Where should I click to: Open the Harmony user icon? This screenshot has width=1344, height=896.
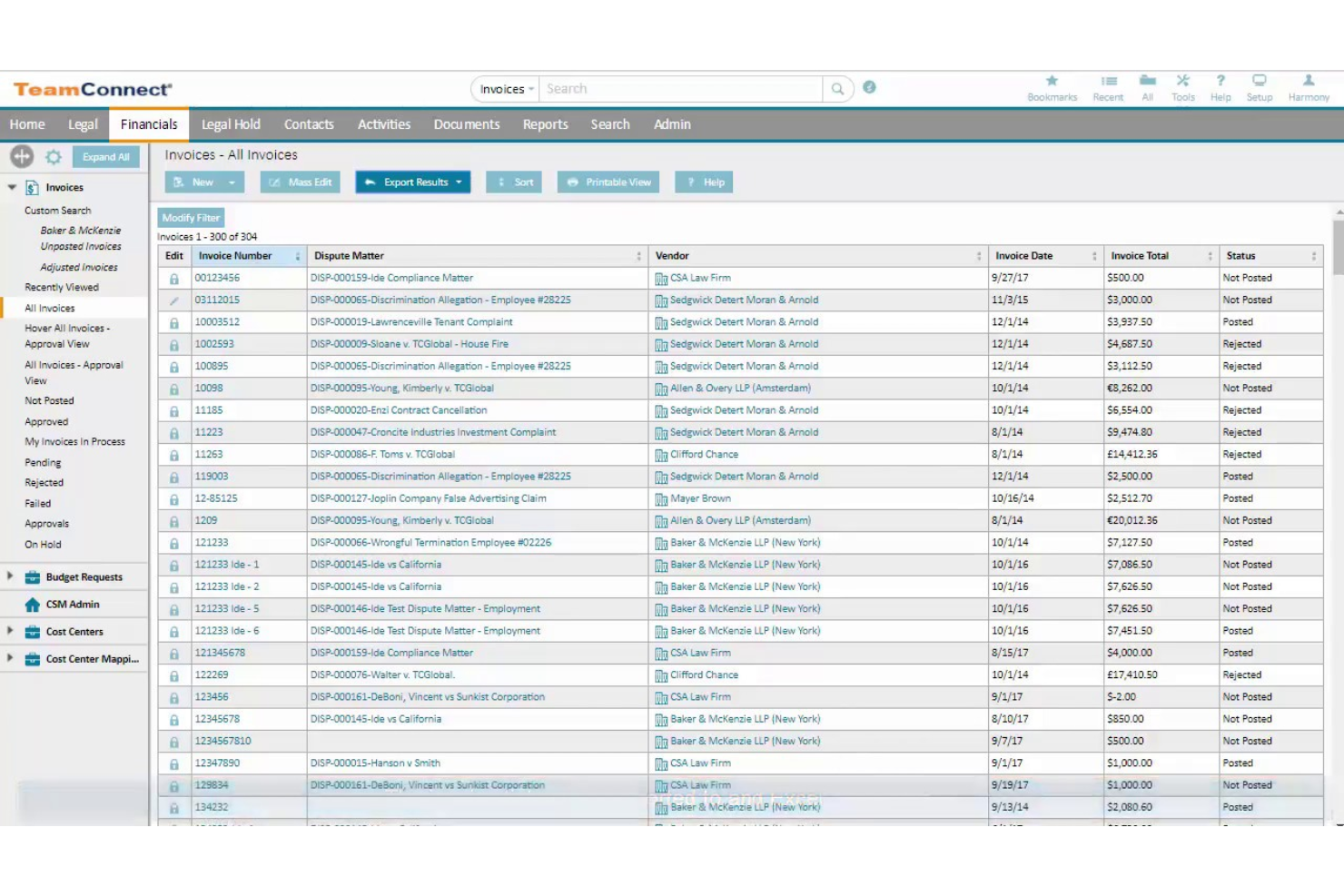click(1309, 81)
